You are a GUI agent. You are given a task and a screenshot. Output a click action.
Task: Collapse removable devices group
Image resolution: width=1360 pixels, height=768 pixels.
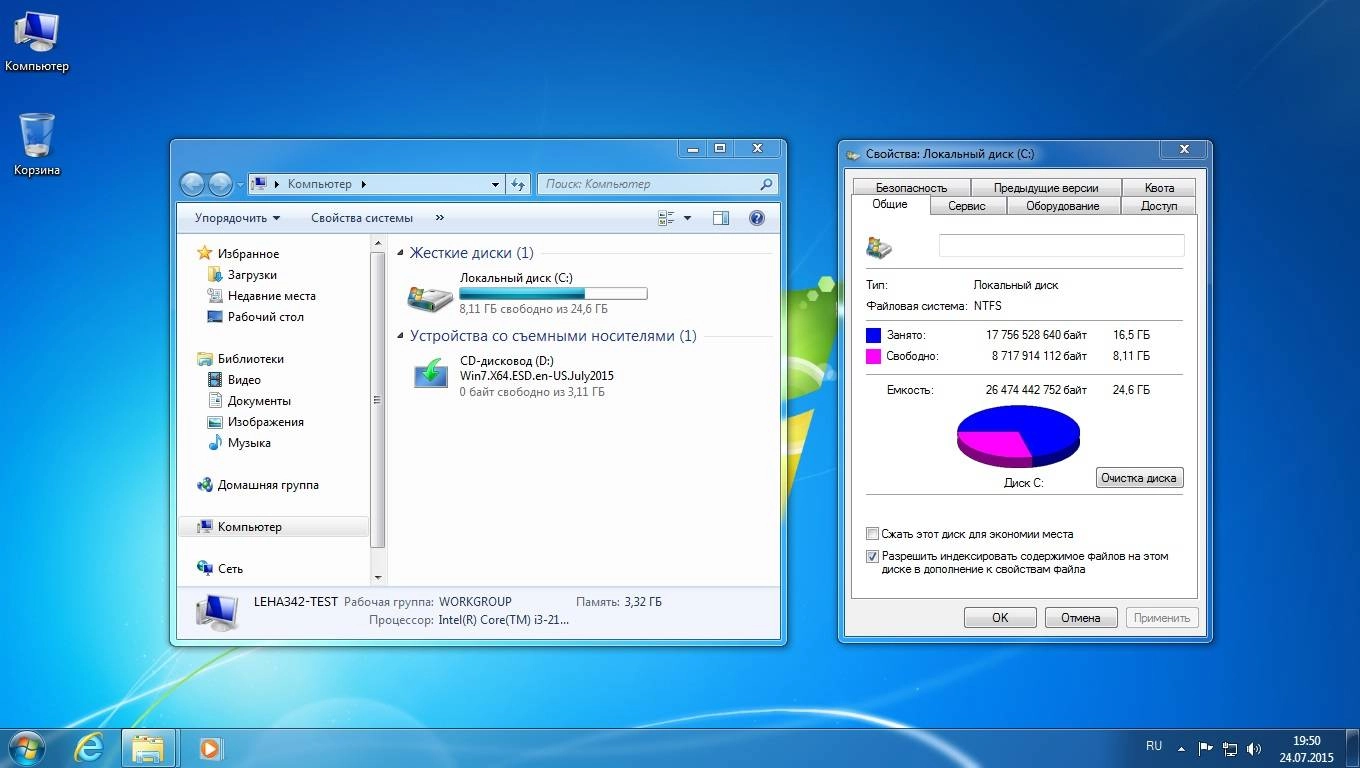[x=401, y=337]
